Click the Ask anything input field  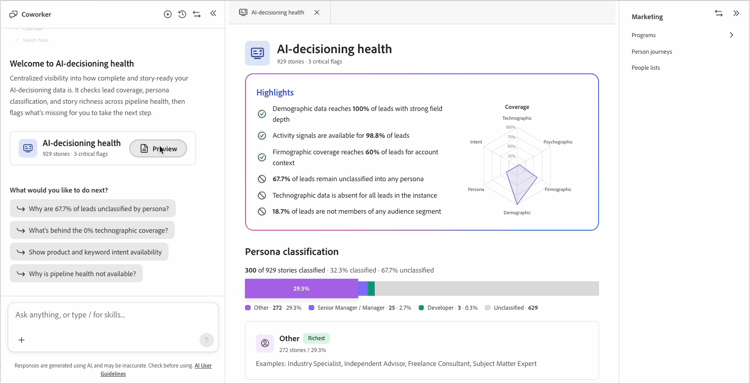coord(113,315)
